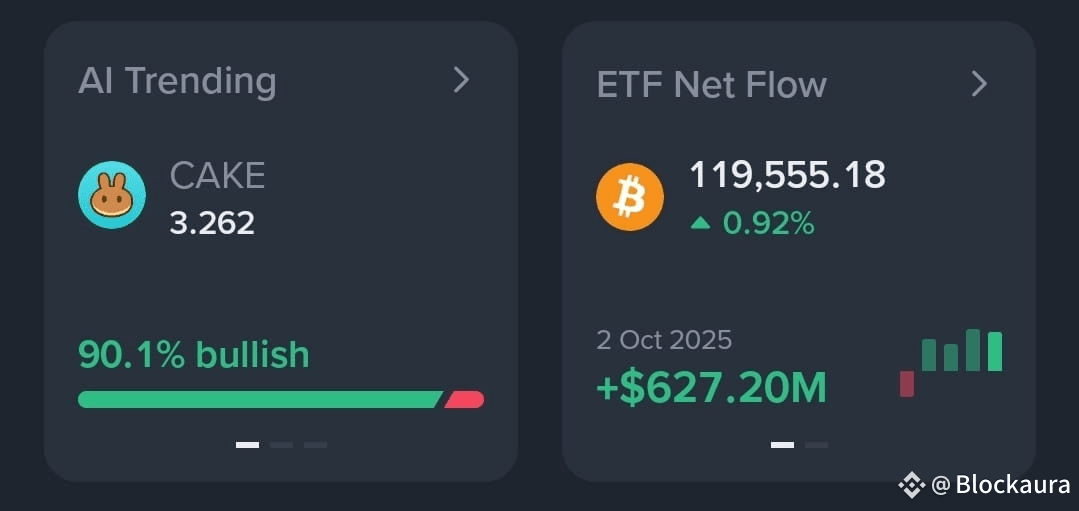Click the brightest green bar in ETF chart
The image size is (1079, 511).
click(x=995, y=351)
